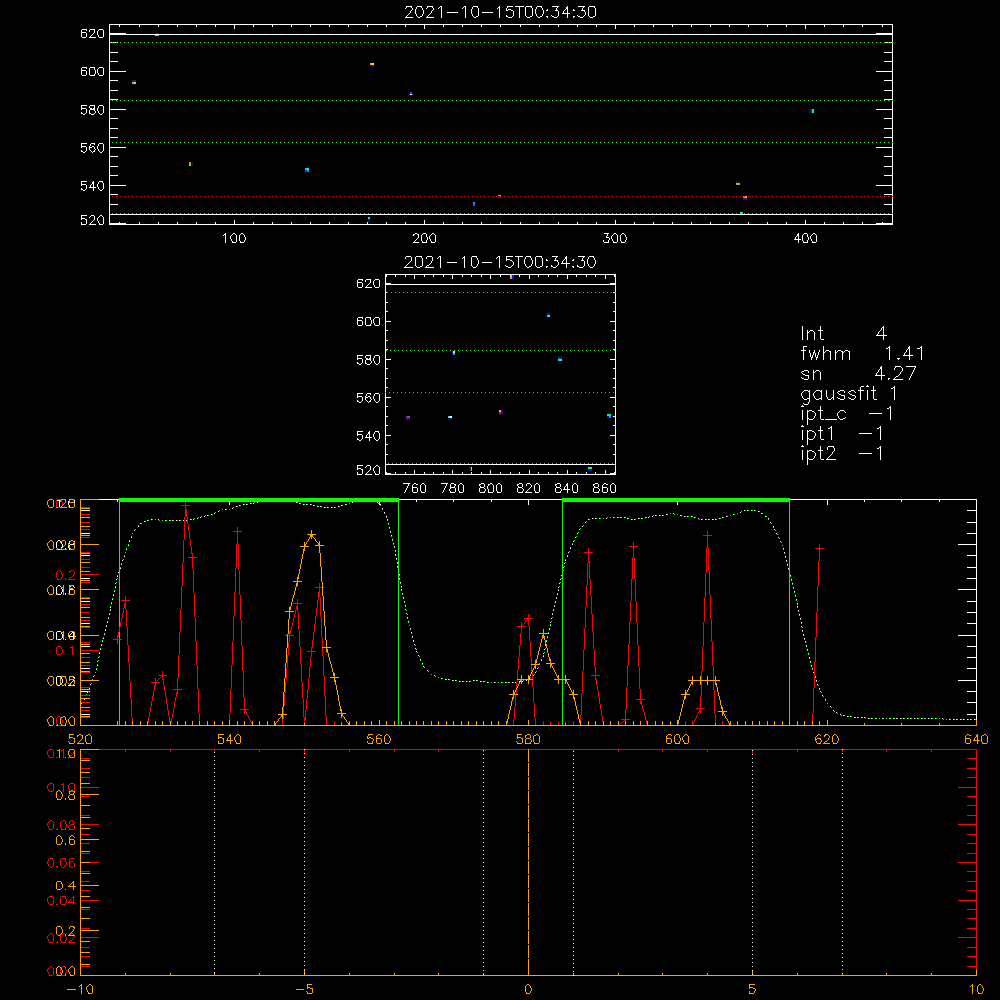This screenshot has width=1000, height=1000.
Task: Click the "sn 4.27" value line
Action: pyautogui.click(x=858, y=373)
